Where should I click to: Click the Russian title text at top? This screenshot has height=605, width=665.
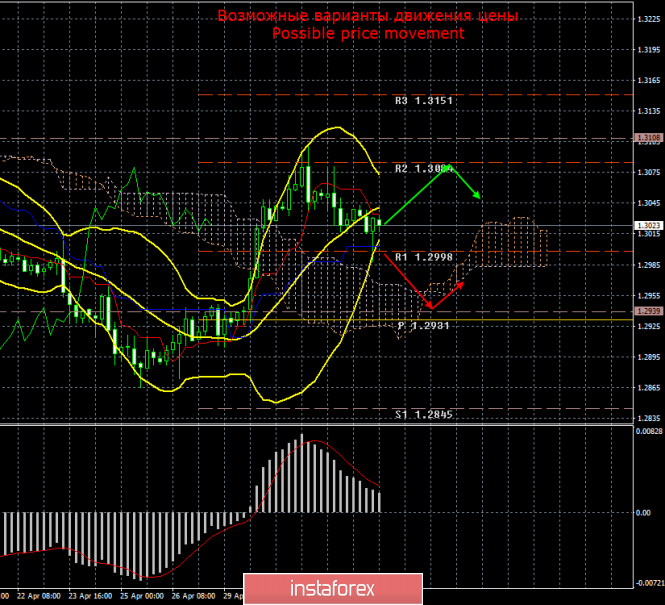coord(368,17)
